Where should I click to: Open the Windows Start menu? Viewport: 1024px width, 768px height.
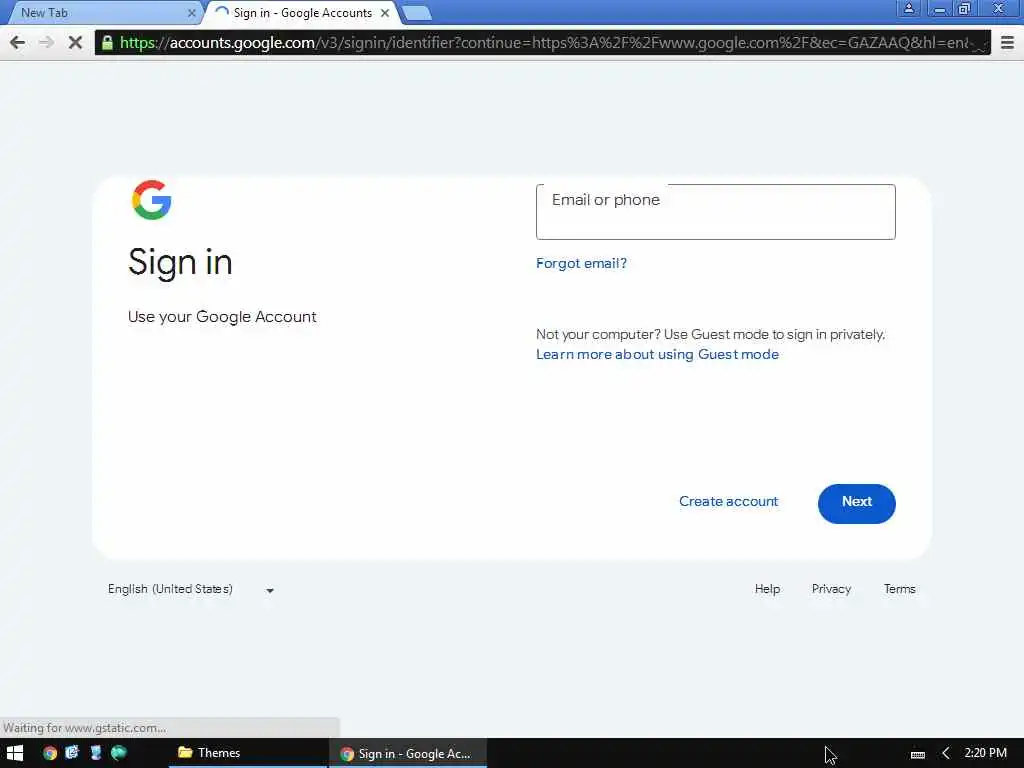pos(15,753)
